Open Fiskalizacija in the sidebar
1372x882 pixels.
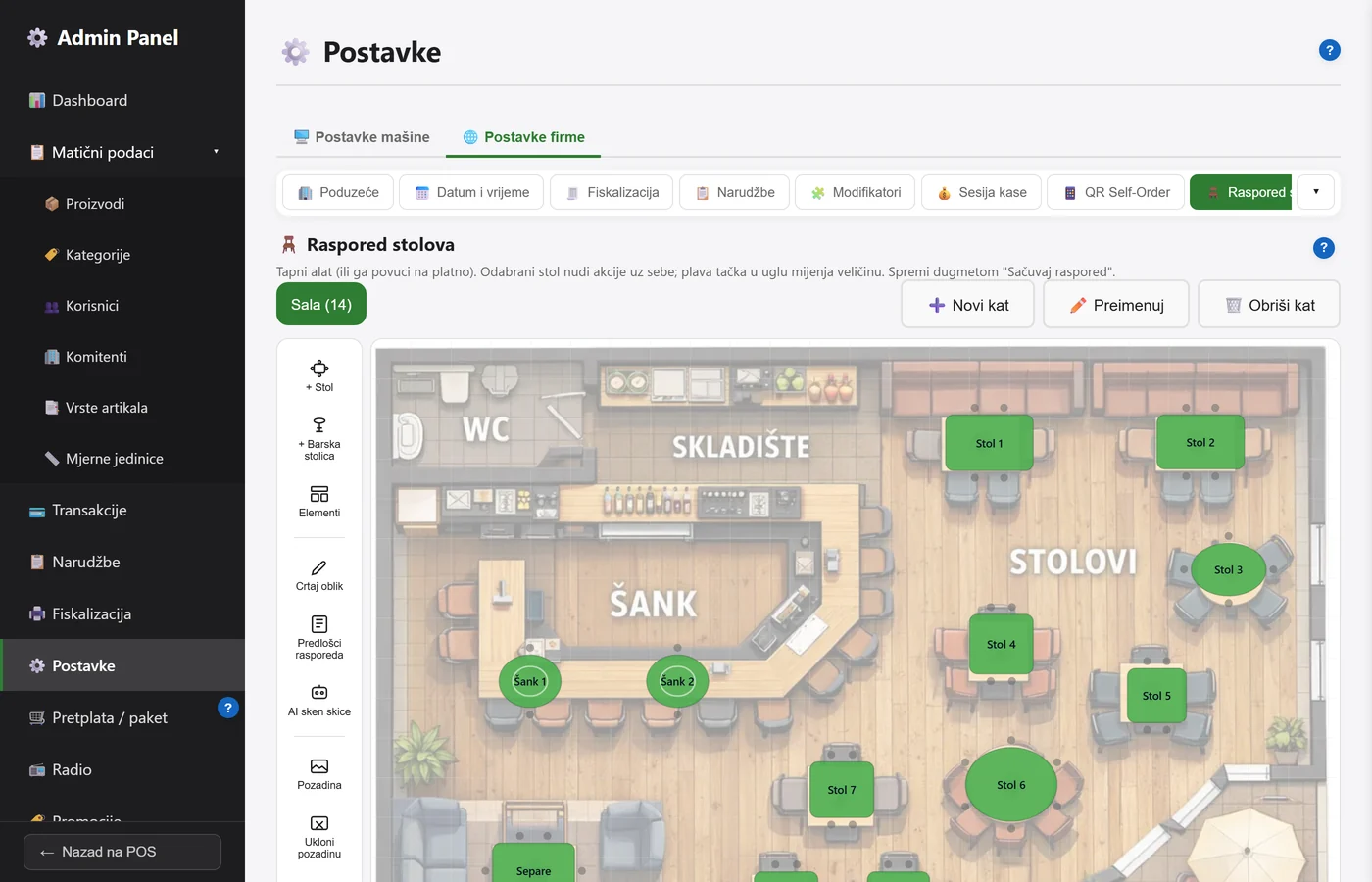coord(122,614)
